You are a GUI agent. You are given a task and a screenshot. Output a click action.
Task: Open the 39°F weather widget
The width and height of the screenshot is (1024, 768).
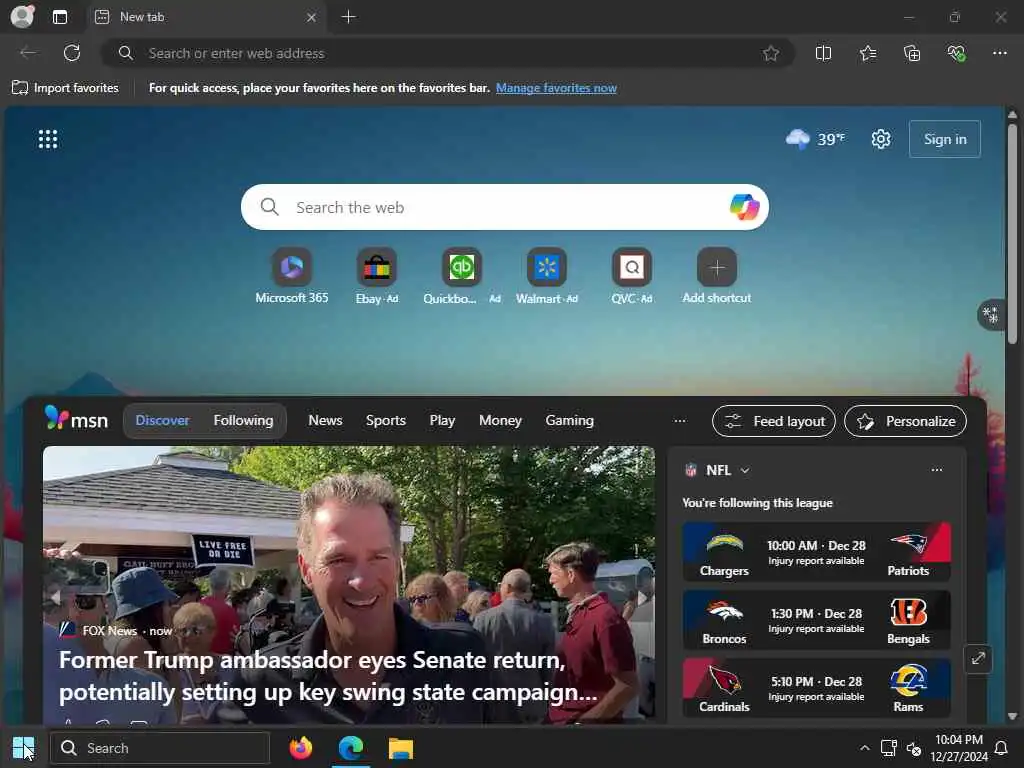(x=815, y=139)
